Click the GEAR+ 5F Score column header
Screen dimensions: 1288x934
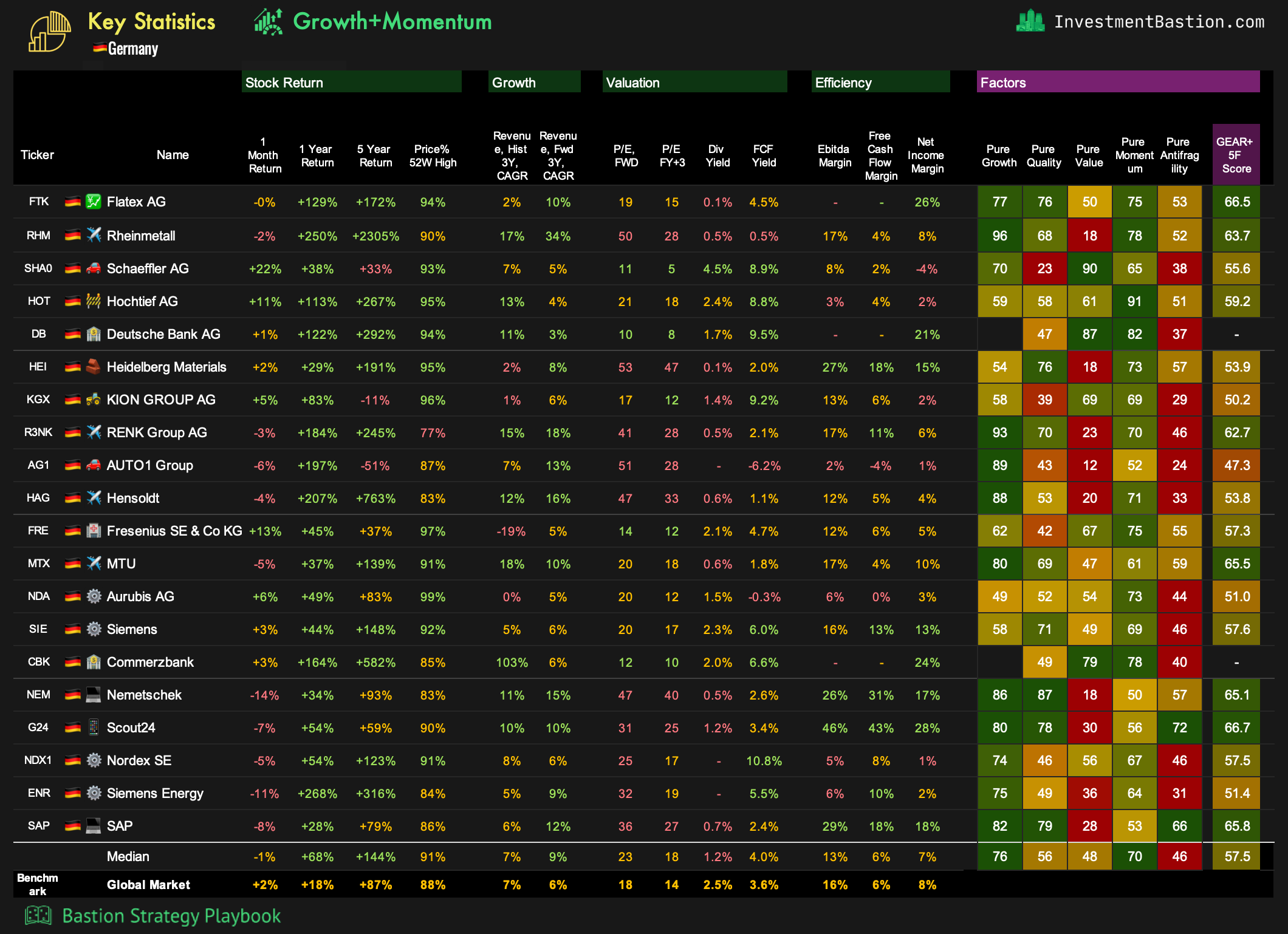(x=1235, y=155)
